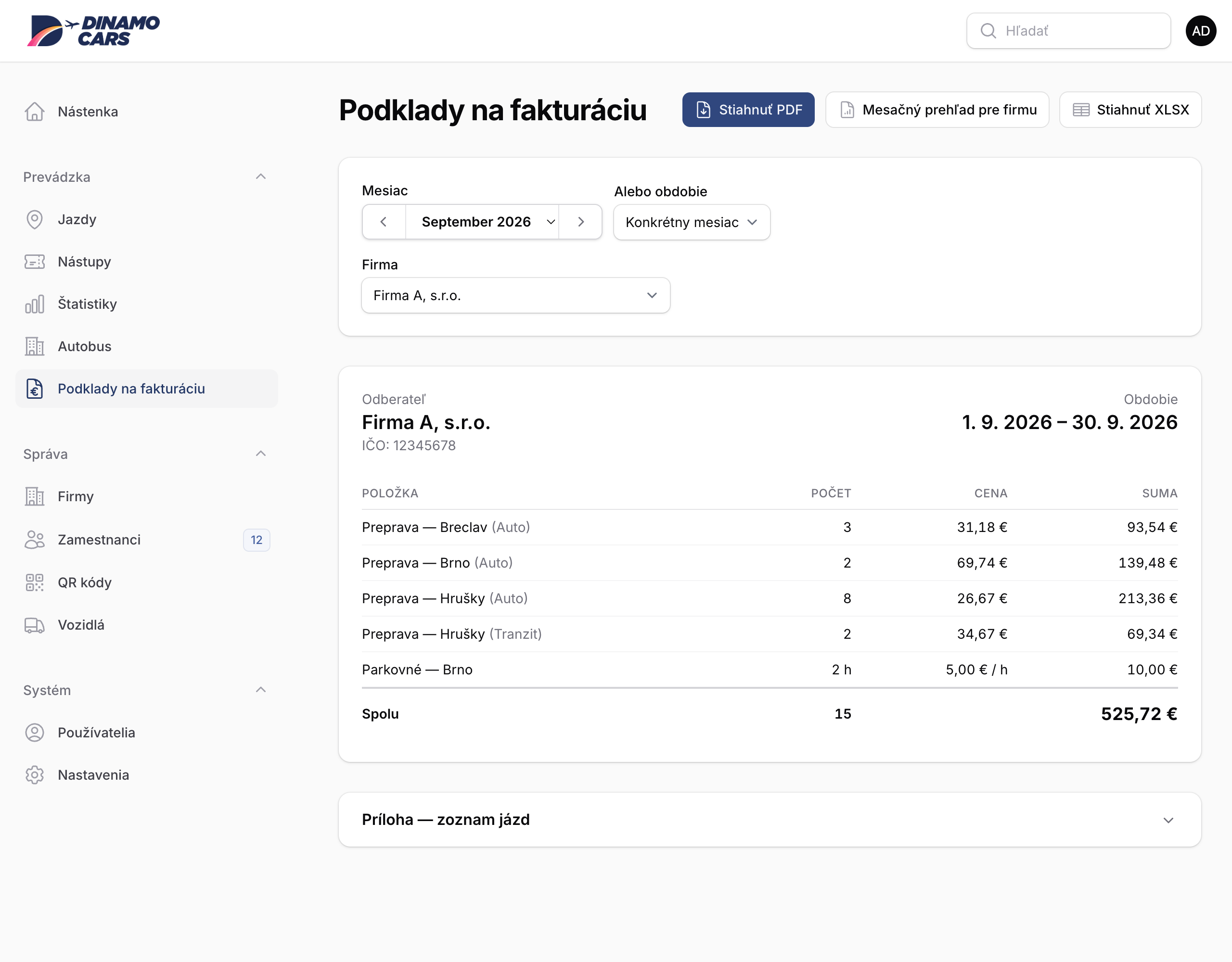Click the Používatelia user circle icon
The height and width of the screenshot is (962, 1232).
pos(35,733)
